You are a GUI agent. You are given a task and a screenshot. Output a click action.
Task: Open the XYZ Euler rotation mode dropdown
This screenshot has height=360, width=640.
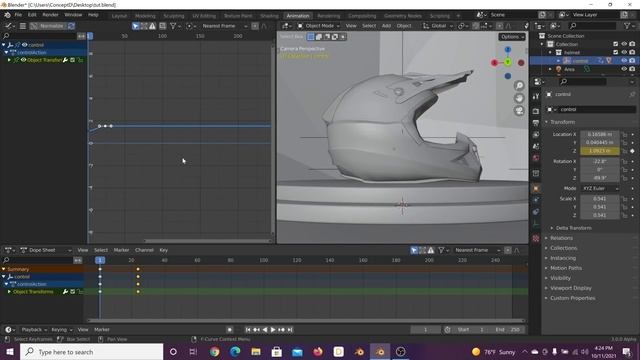click(600, 189)
